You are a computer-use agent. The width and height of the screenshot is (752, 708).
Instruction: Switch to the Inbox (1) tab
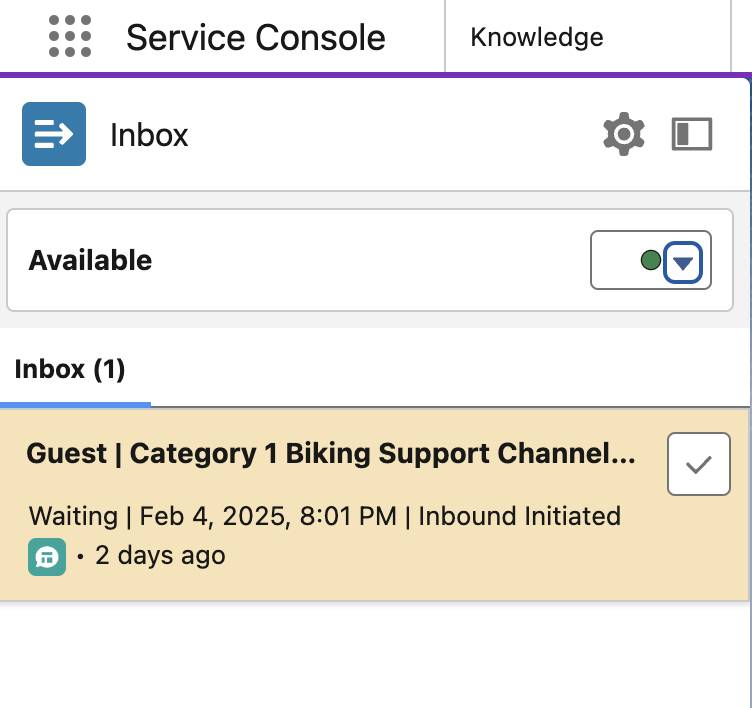70,369
